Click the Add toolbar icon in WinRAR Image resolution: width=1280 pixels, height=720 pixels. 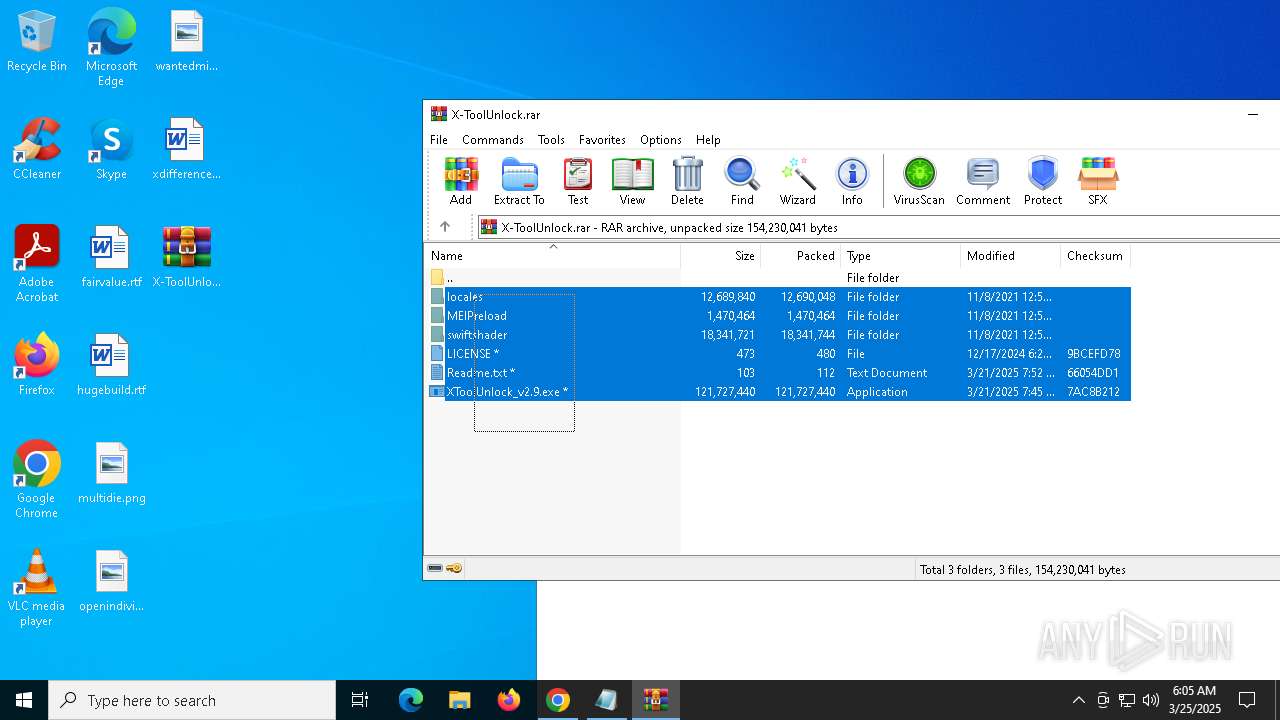point(461,181)
